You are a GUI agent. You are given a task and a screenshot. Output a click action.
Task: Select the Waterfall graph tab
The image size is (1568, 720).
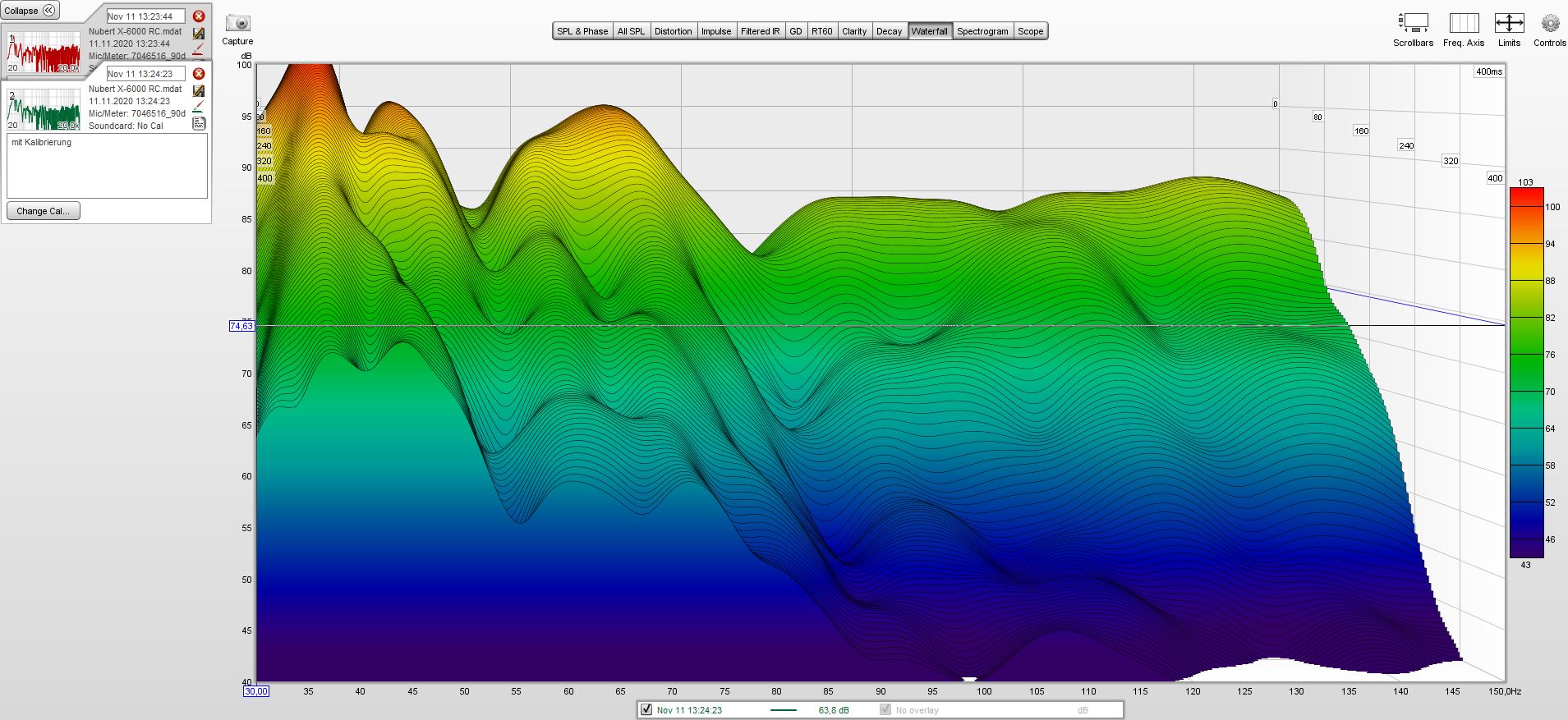[930, 31]
